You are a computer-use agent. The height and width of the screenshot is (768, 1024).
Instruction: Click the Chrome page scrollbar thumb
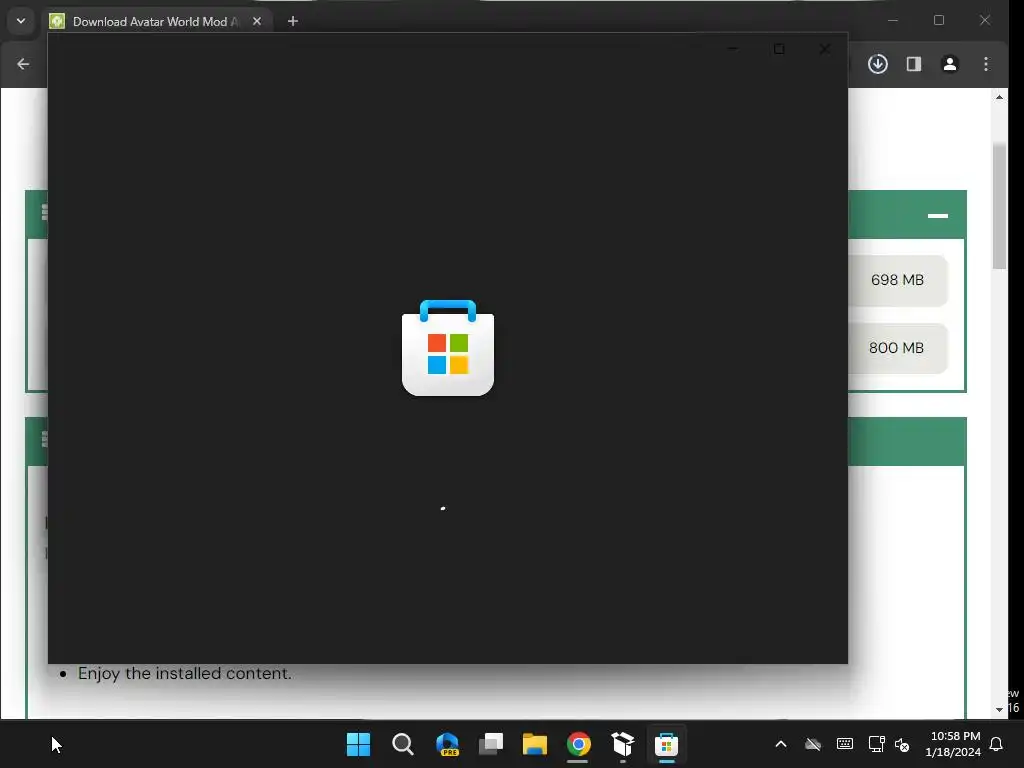999,205
